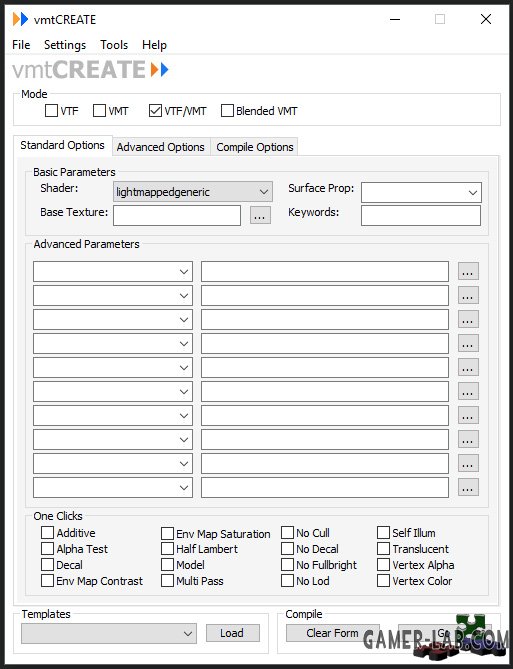Click into the Keywords input field
The image size is (513, 669).
coord(421,215)
